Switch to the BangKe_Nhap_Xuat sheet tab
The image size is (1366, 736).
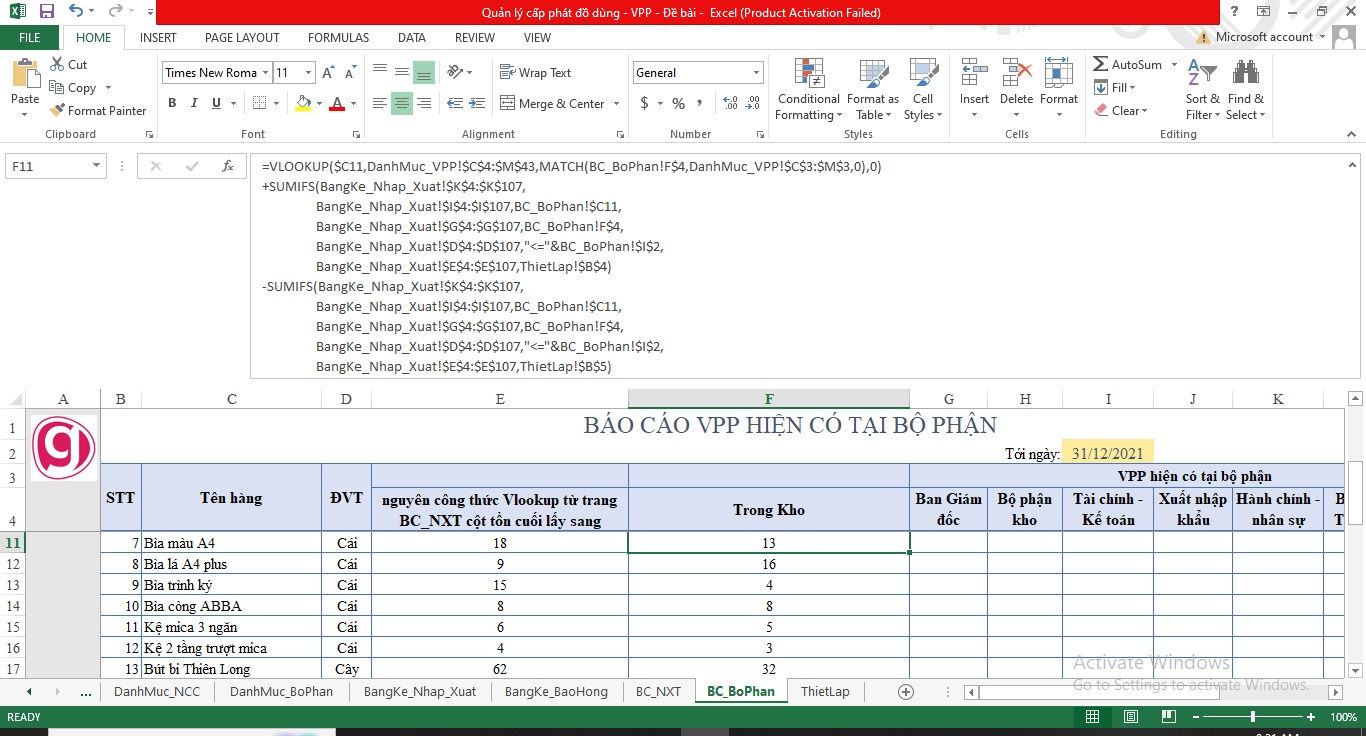pos(419,691)
